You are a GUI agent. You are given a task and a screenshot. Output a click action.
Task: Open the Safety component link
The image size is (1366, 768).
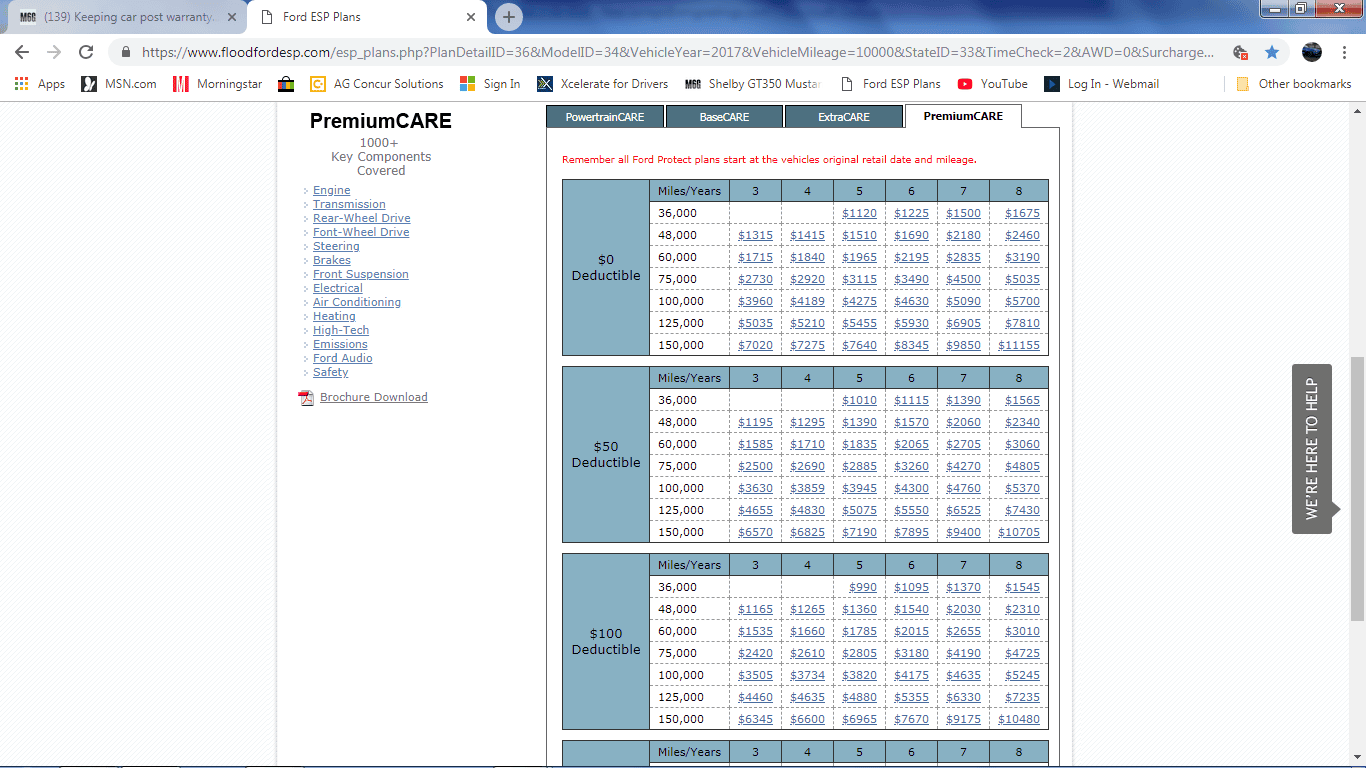(x=331, y=372)
